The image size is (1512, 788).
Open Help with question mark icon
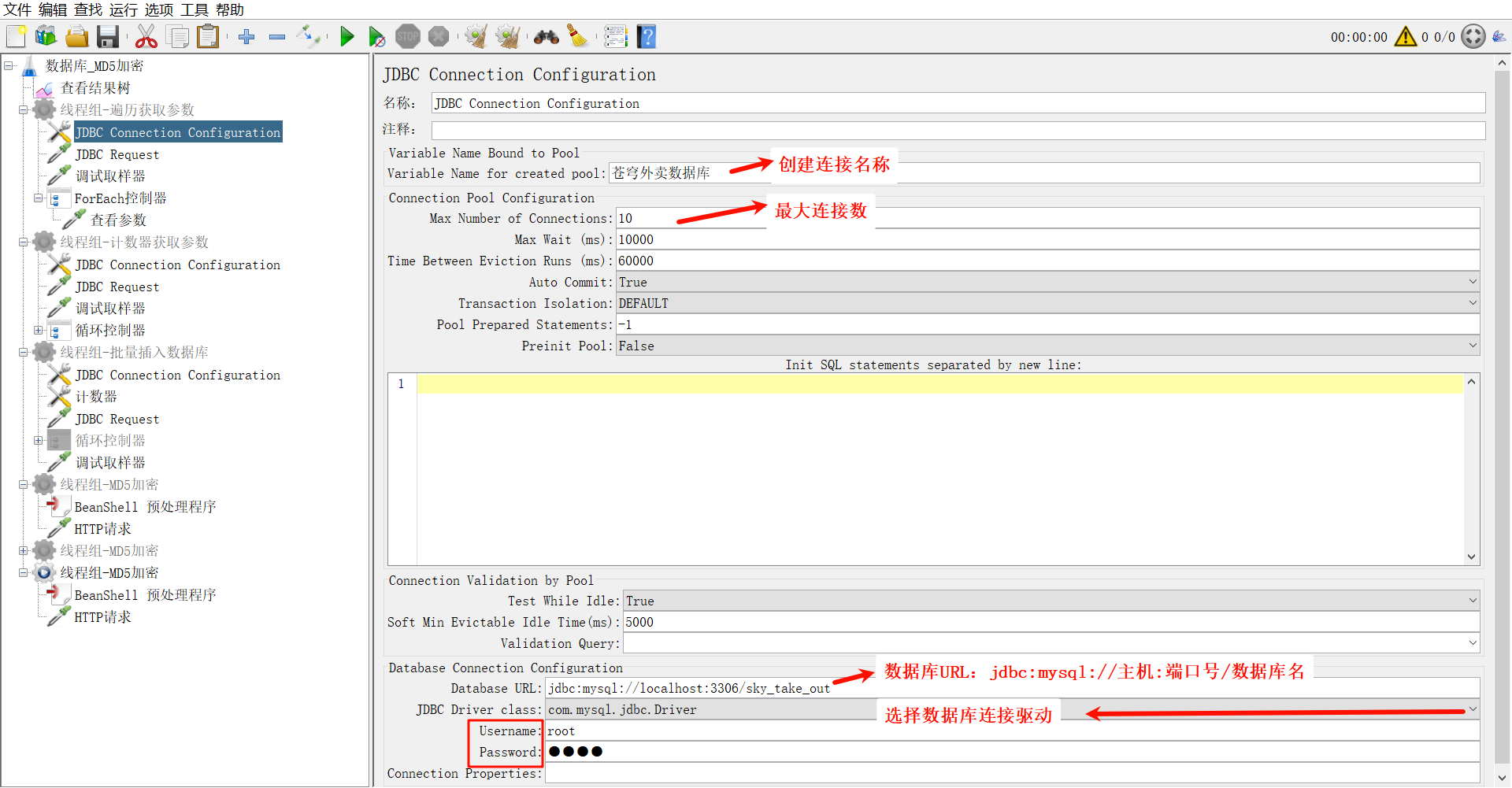click(x=647, y=36)
